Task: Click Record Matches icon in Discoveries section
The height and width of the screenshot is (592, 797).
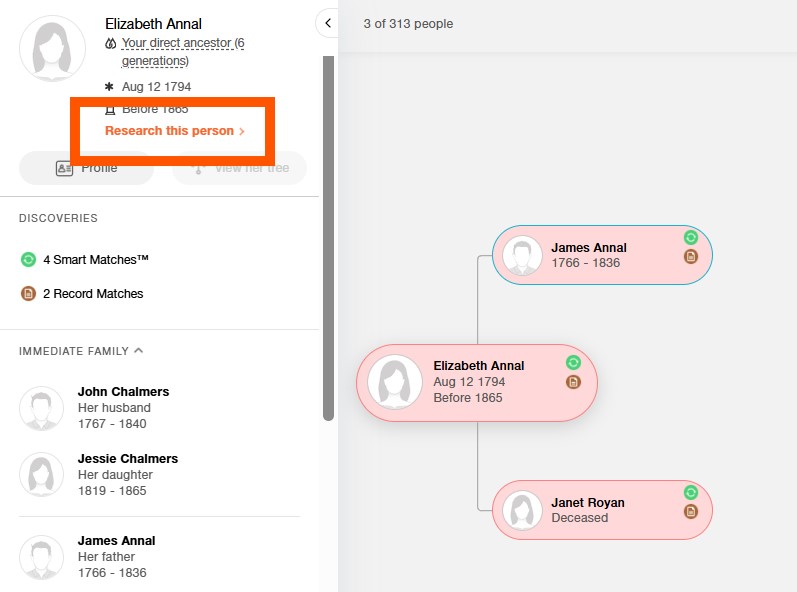Action: 28,294
